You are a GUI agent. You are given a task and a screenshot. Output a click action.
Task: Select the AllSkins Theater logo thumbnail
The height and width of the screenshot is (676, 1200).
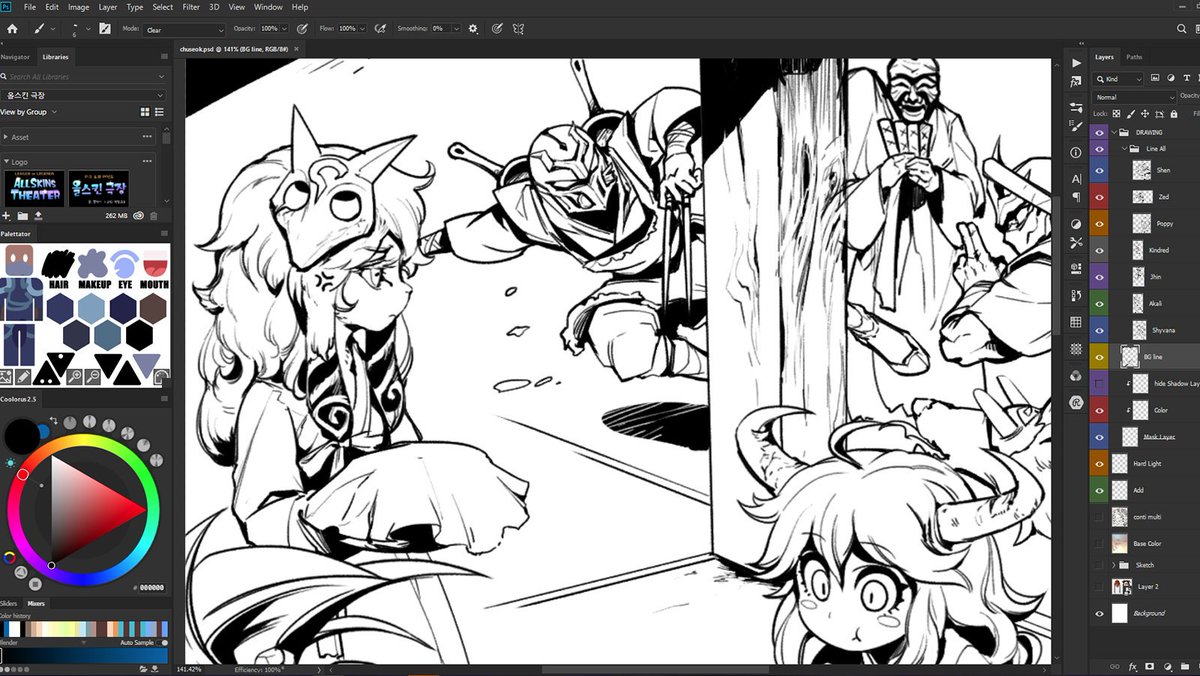coord(34,188)
